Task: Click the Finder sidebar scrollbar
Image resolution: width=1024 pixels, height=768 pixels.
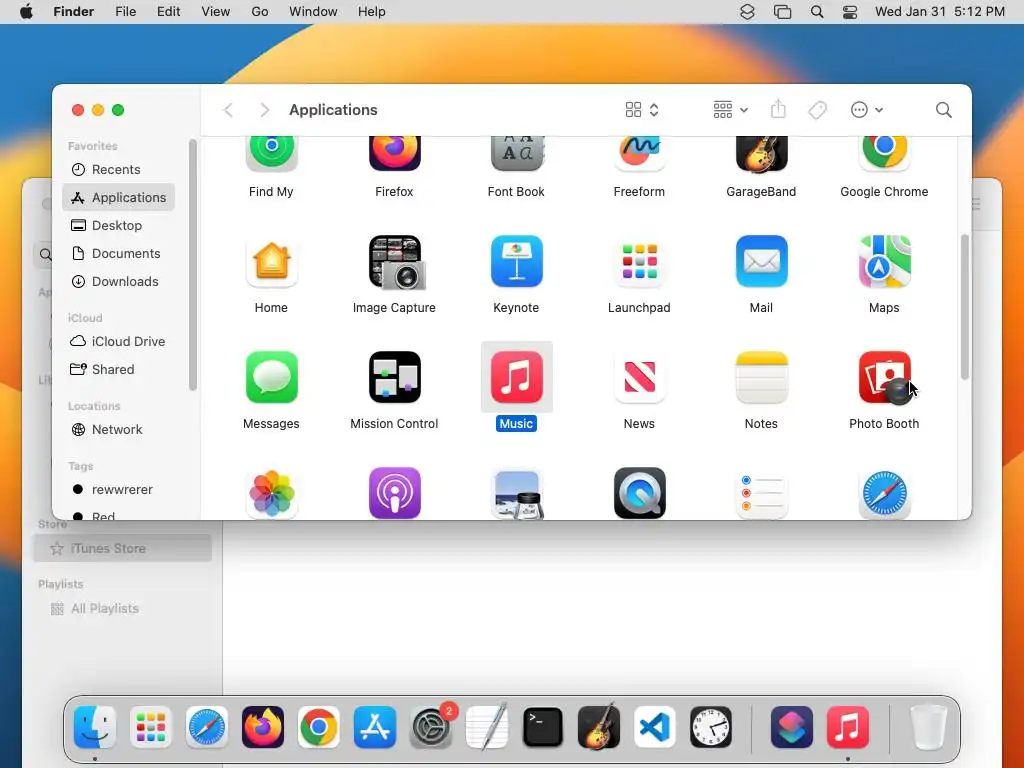Action: point(193,265)
